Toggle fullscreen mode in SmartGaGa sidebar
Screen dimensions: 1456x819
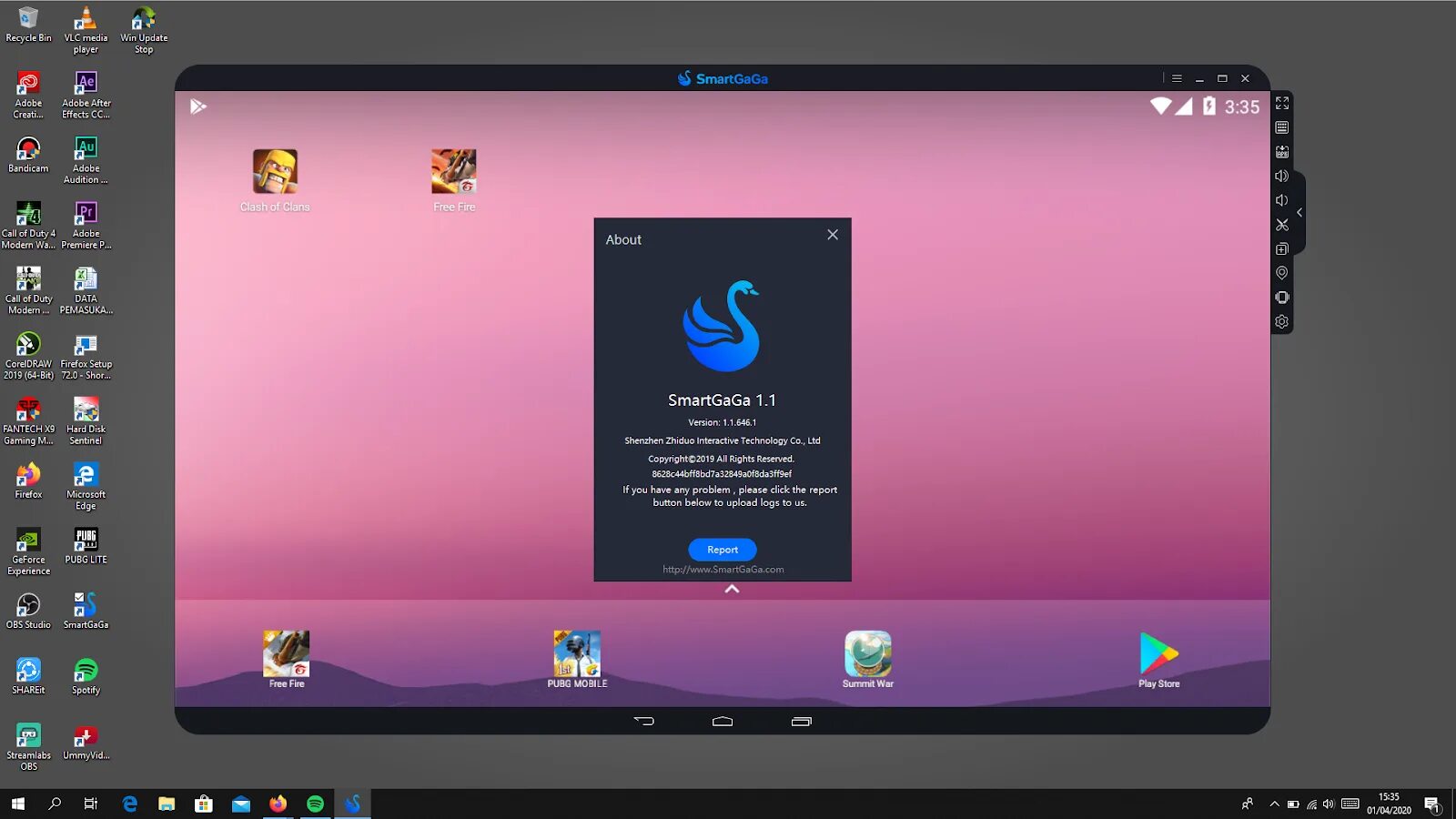coord(1281,103)
